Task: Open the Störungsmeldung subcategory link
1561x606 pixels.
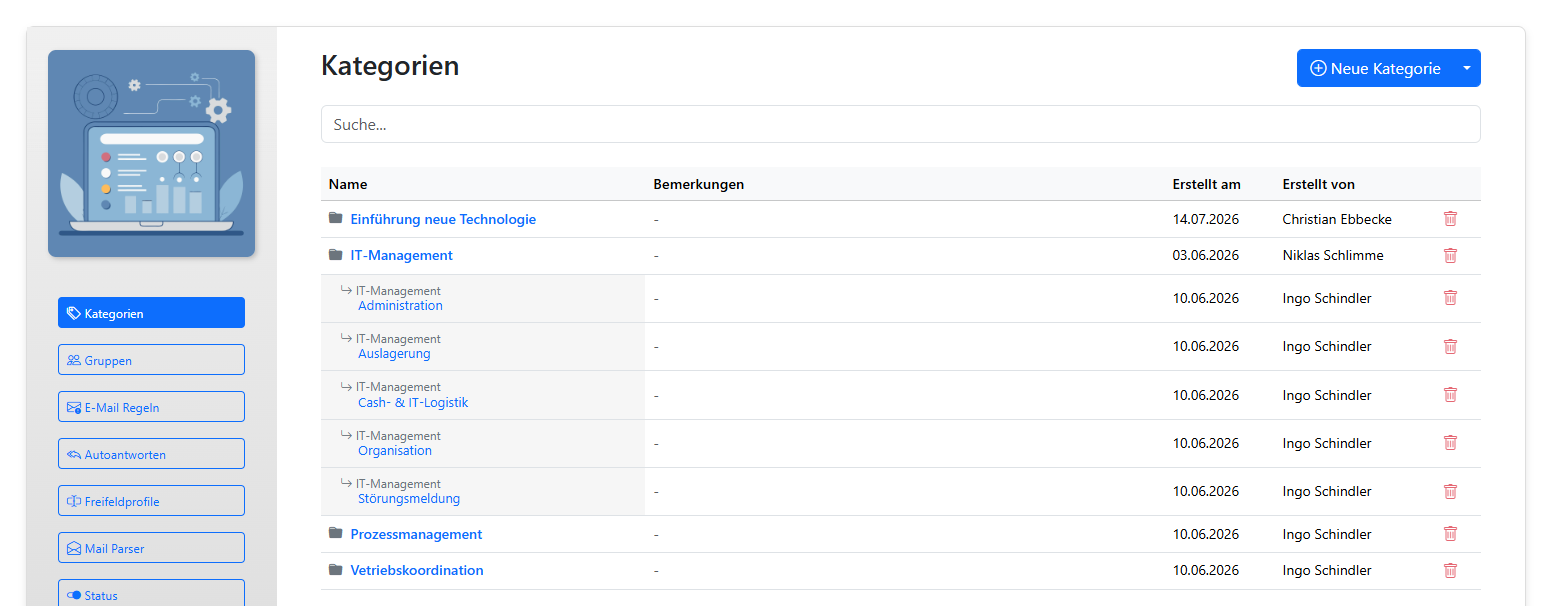Action: [409, 498]
